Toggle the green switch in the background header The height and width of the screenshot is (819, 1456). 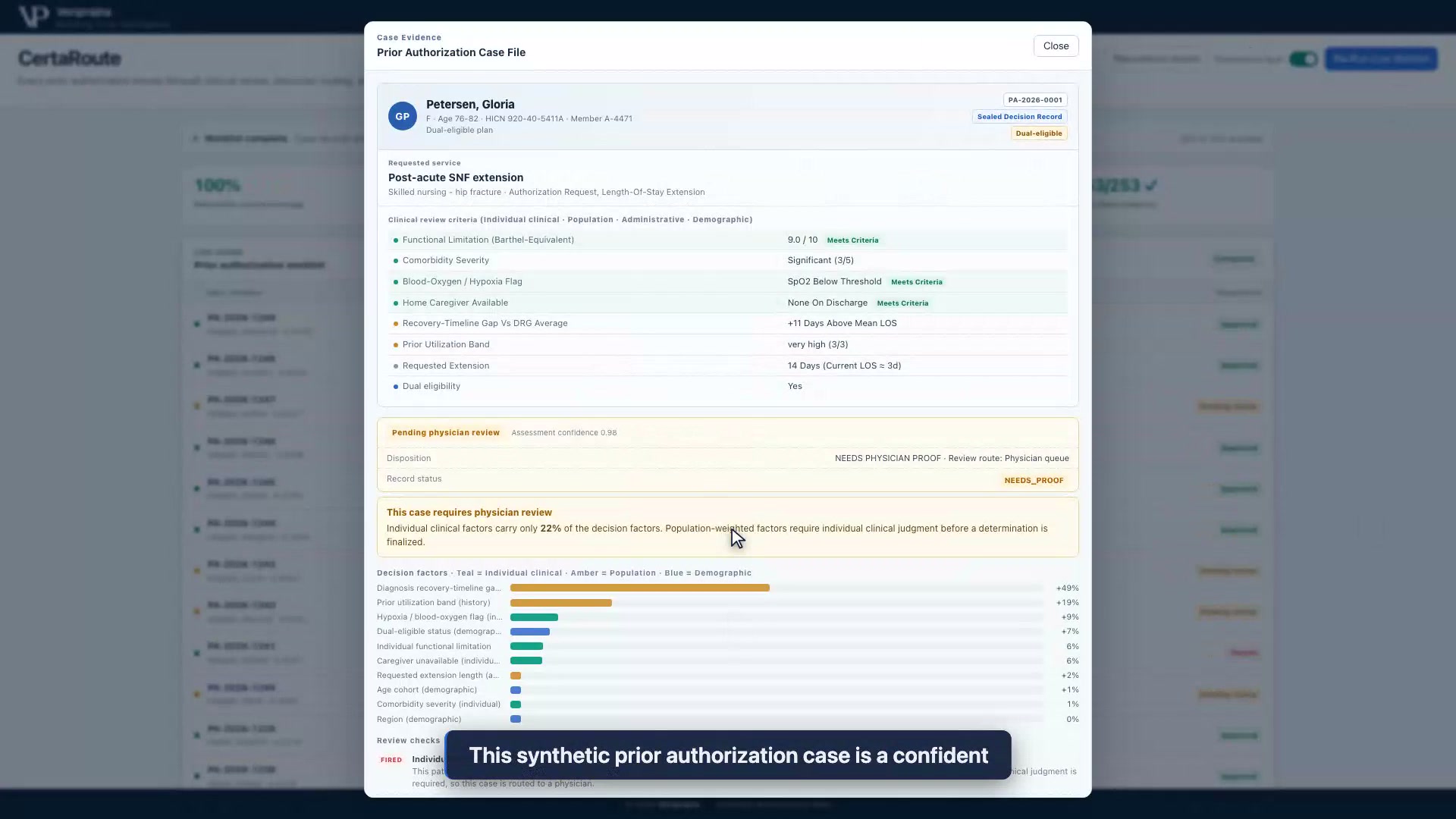coord(1304,59)
